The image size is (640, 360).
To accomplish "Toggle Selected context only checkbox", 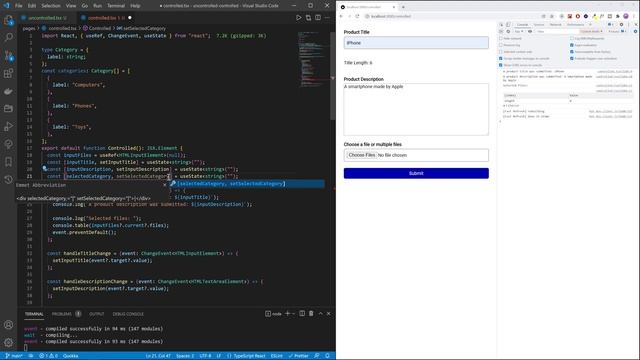I will [501, 52].
